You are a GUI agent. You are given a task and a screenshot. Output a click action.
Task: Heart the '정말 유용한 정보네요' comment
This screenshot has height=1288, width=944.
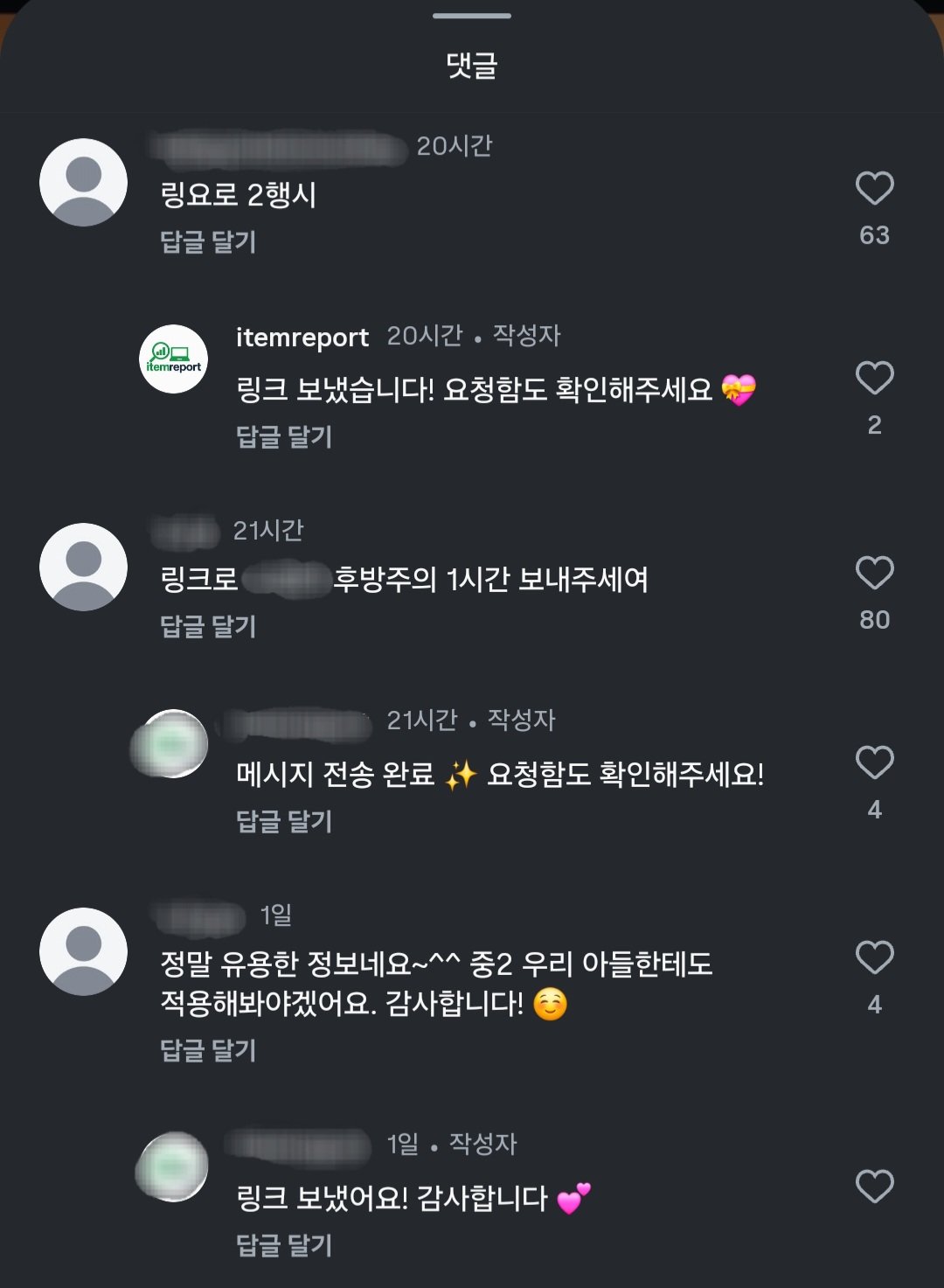click(x=874, y=958)
